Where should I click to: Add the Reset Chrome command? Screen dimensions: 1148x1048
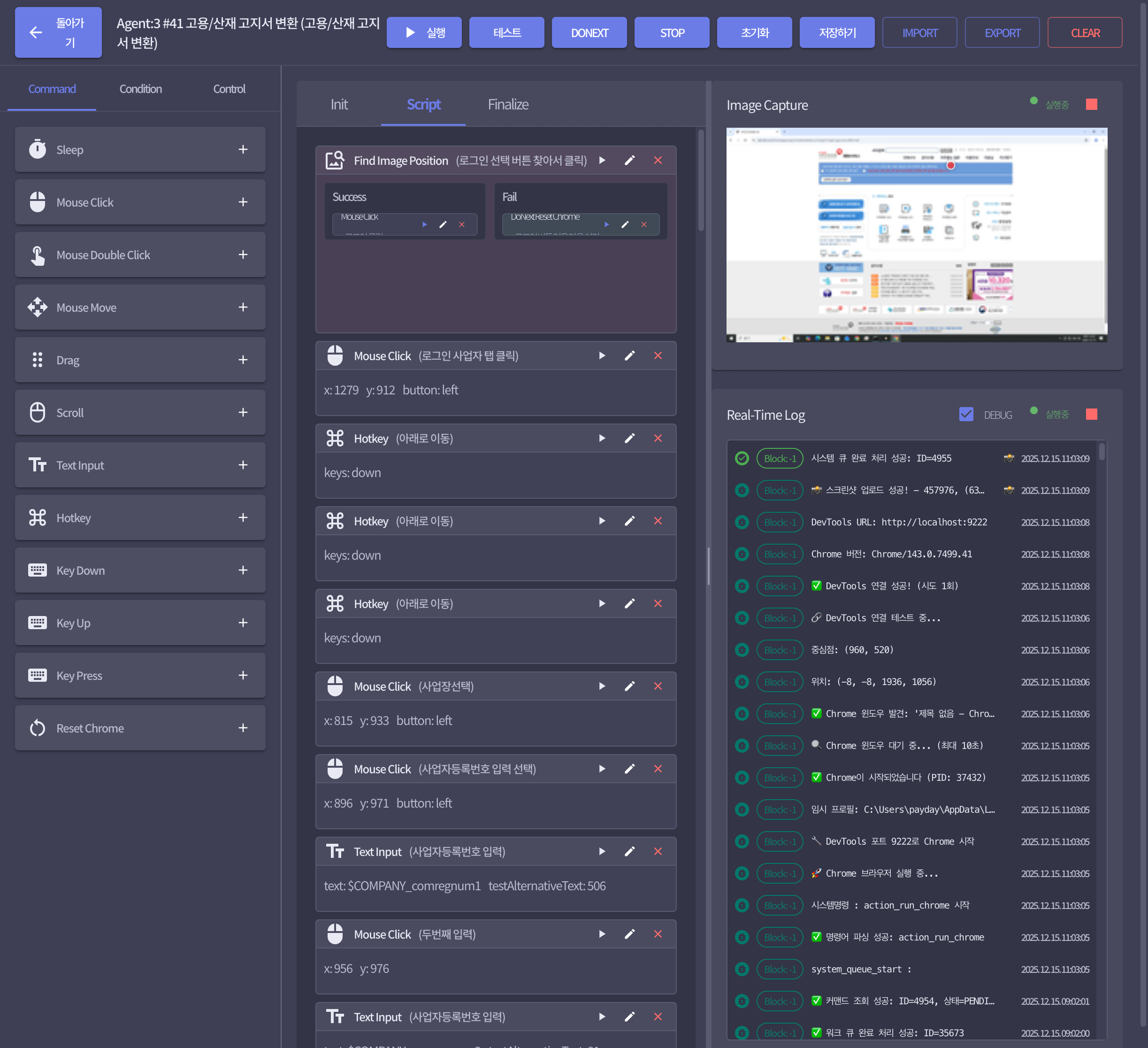(243, 728)
